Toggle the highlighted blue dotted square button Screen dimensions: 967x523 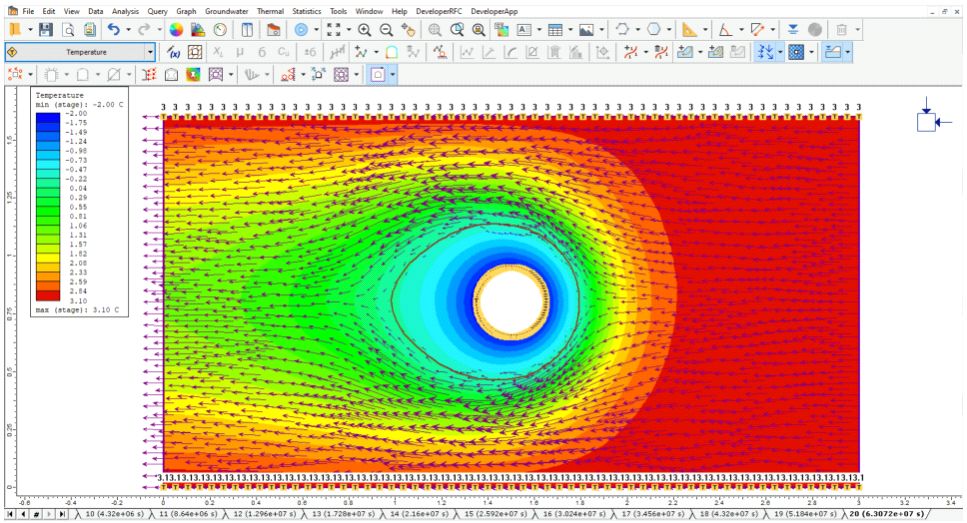[x=796, y=52]
